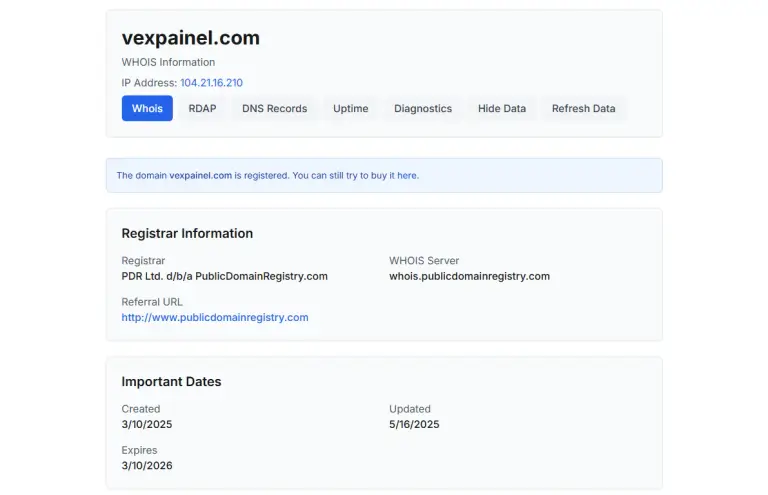This screenshot has width=768, height=495.
Task: Select the updated date 5/16/2025
Action: [x=414, y=424]
